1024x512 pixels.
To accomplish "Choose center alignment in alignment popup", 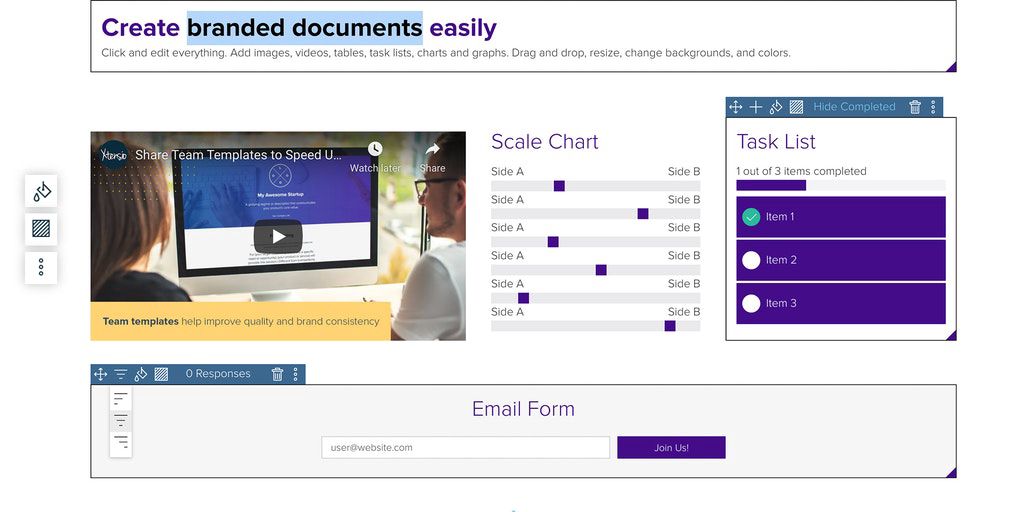I will click(121, 420).
